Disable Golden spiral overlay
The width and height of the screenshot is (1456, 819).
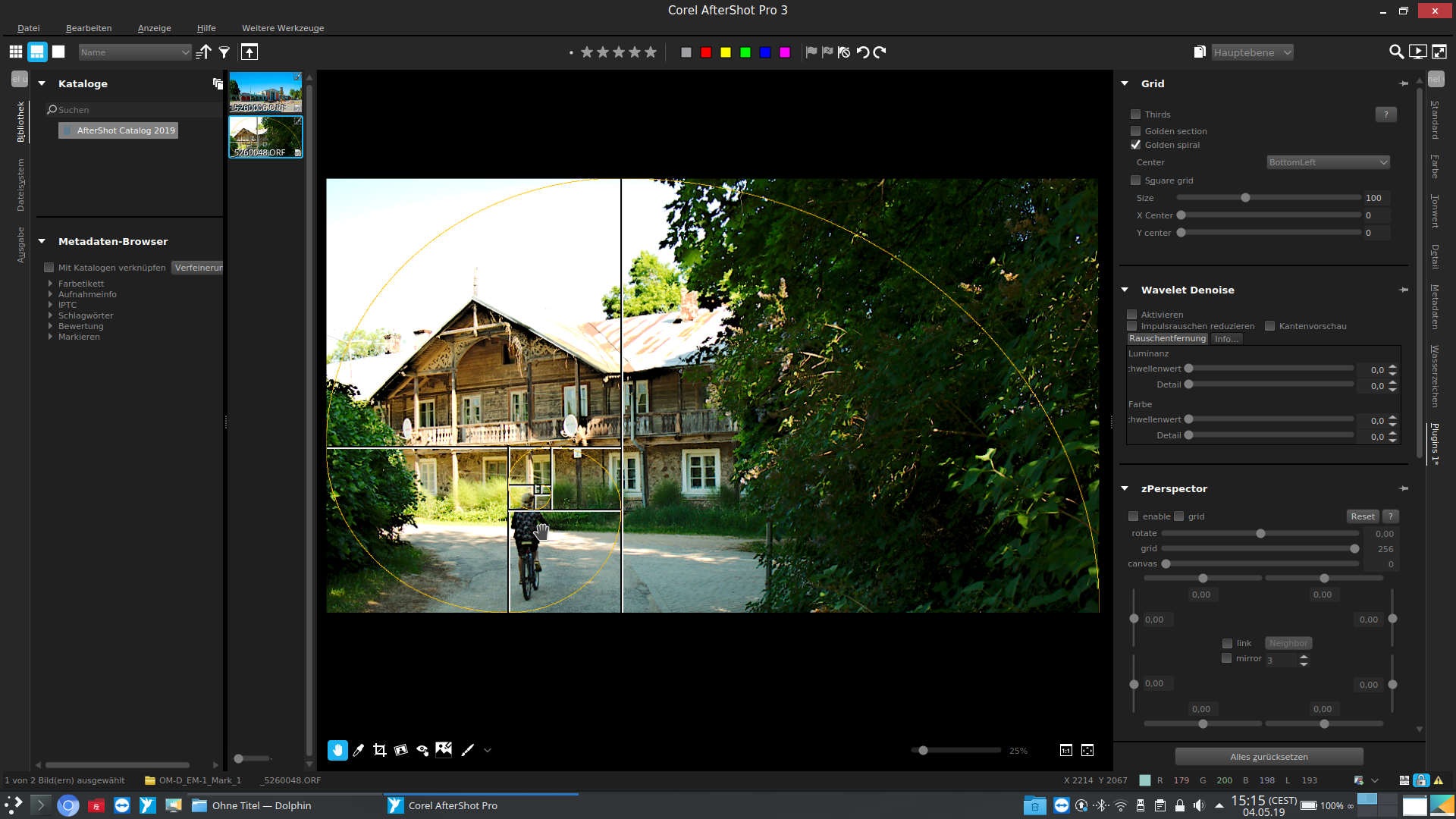[1135, 145]
